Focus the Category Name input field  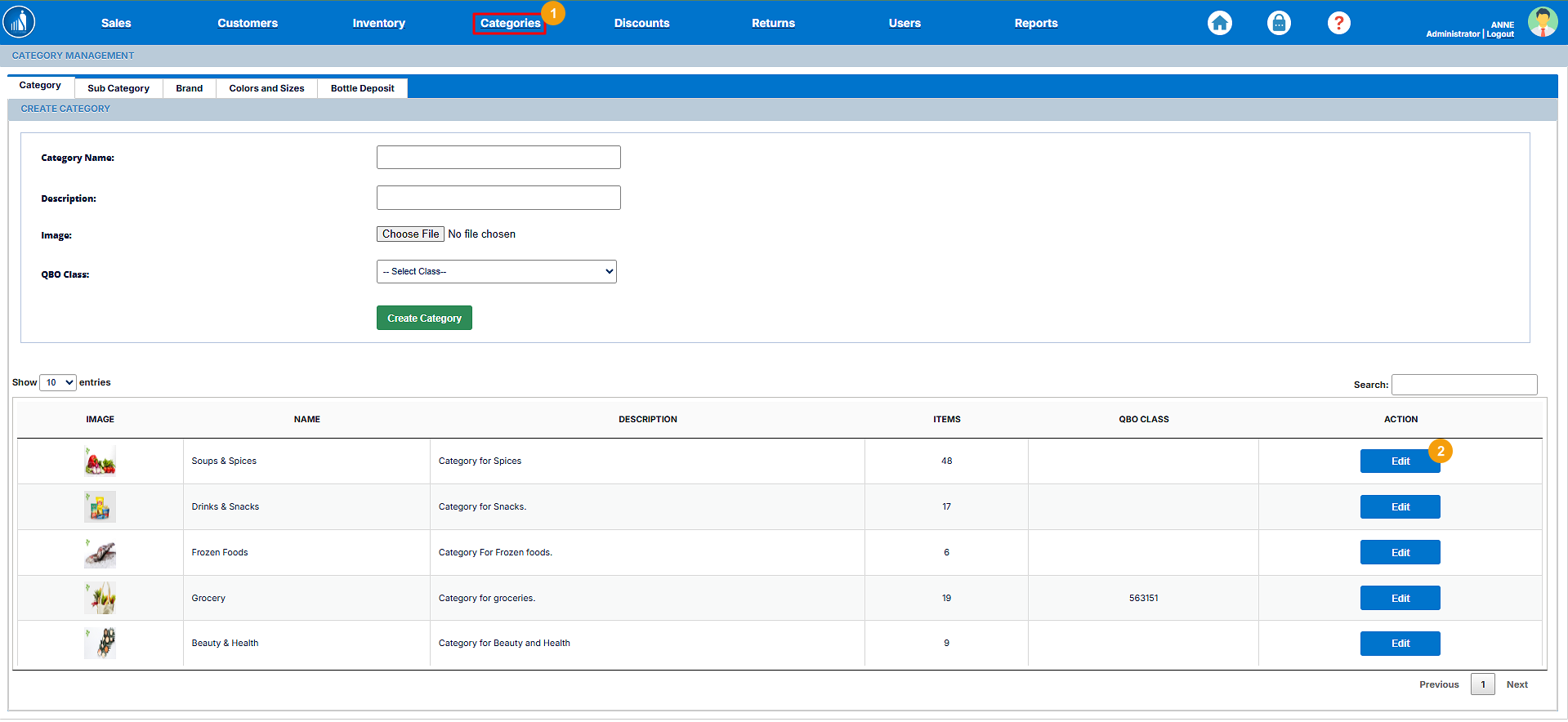(x=498, y=158)
